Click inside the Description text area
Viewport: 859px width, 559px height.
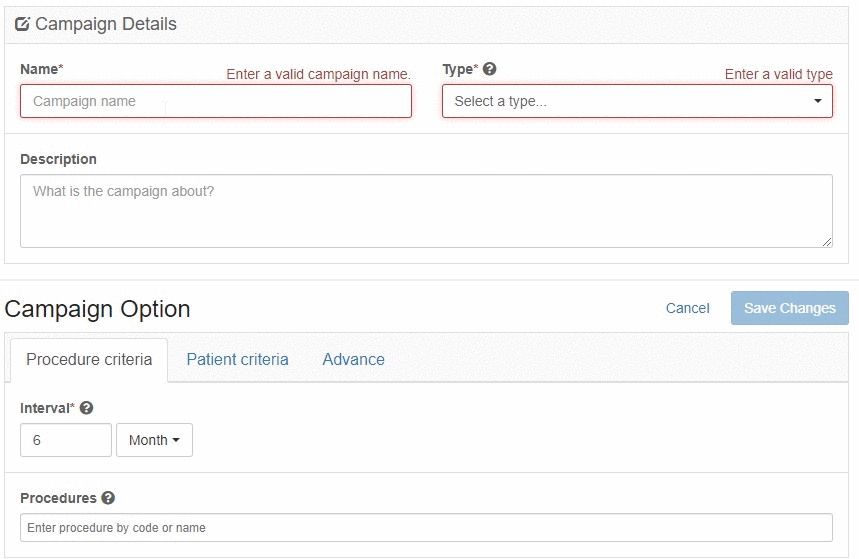(x=426, y=211)
